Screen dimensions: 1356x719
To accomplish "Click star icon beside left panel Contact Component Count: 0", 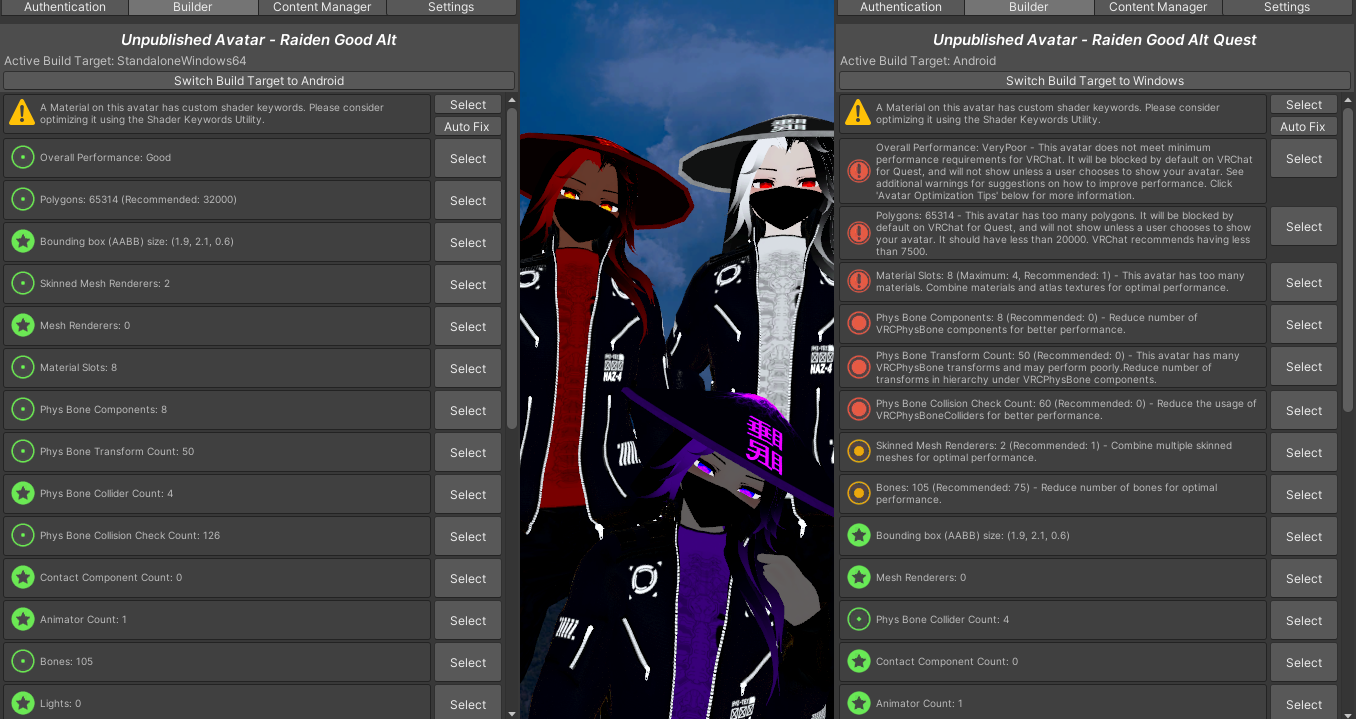I will click(x=22, y=577).
